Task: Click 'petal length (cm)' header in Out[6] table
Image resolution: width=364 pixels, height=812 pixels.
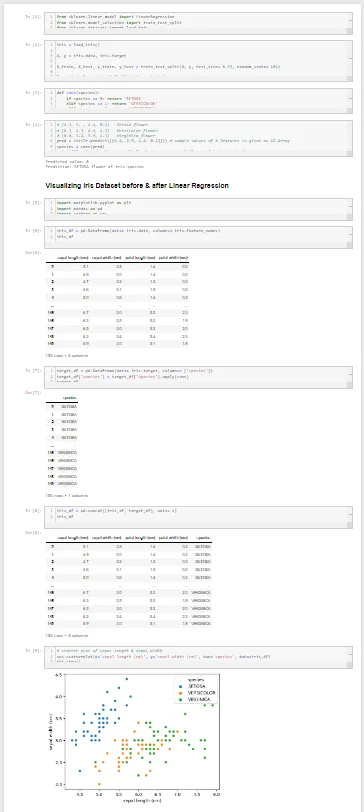Action: [140, 257]
